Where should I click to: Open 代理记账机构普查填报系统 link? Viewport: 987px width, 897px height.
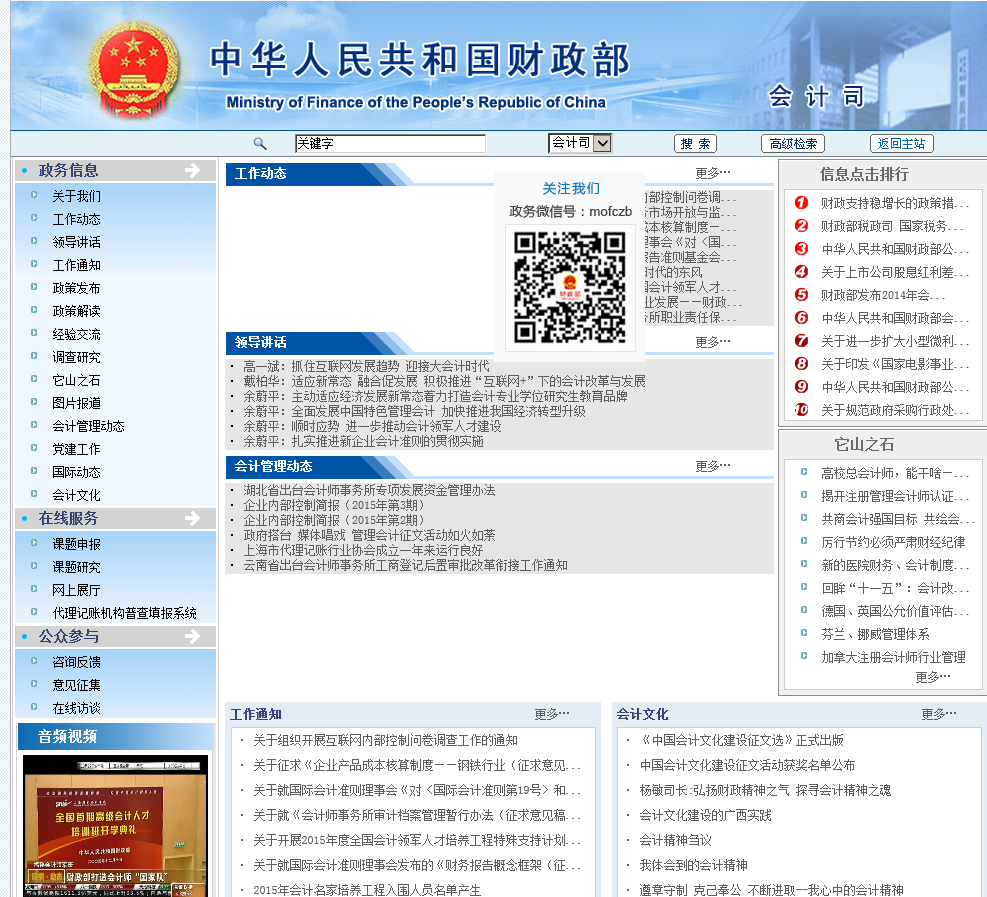tap(125, 613)
